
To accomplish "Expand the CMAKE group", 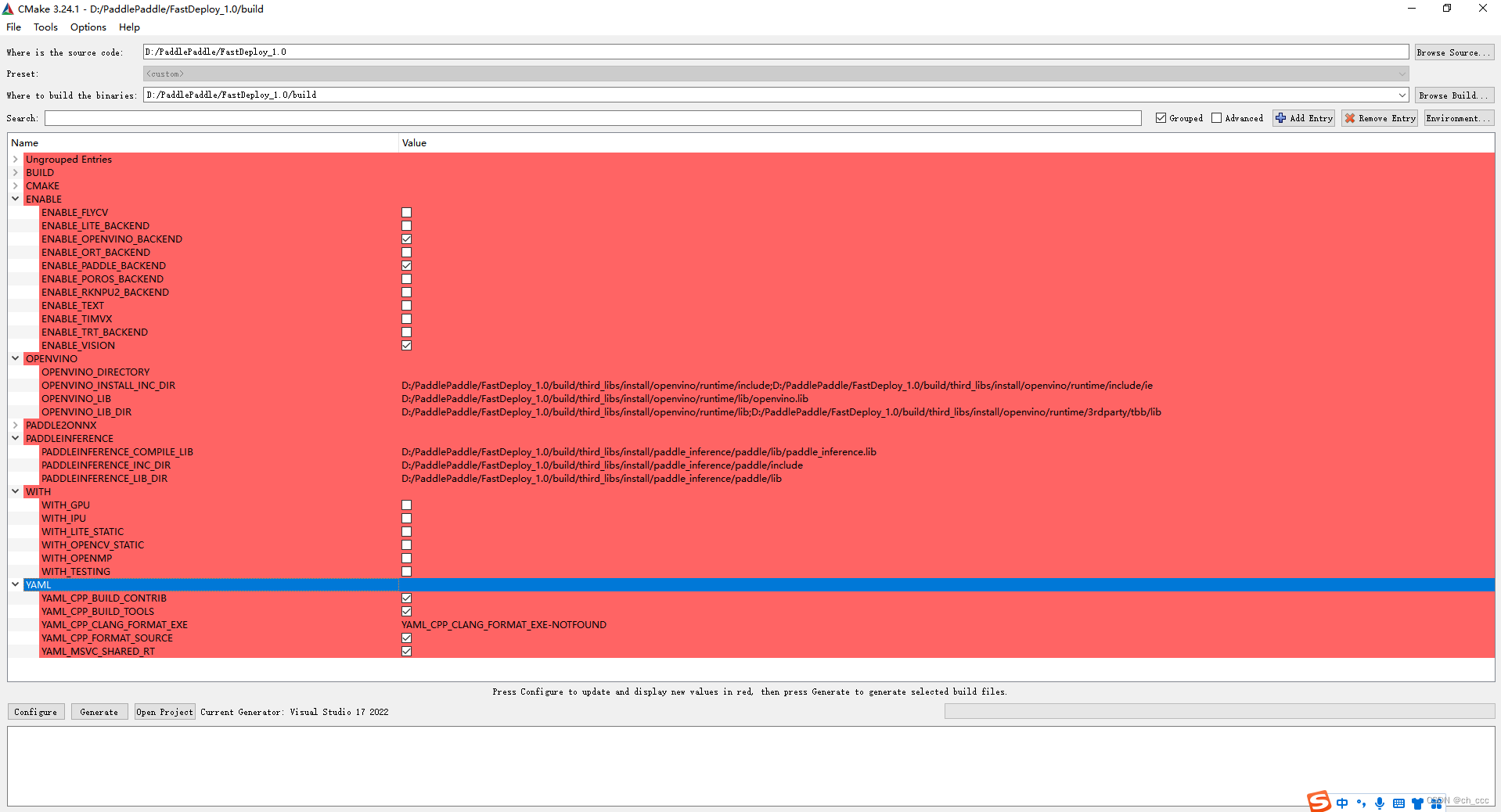I will (15, 185).
